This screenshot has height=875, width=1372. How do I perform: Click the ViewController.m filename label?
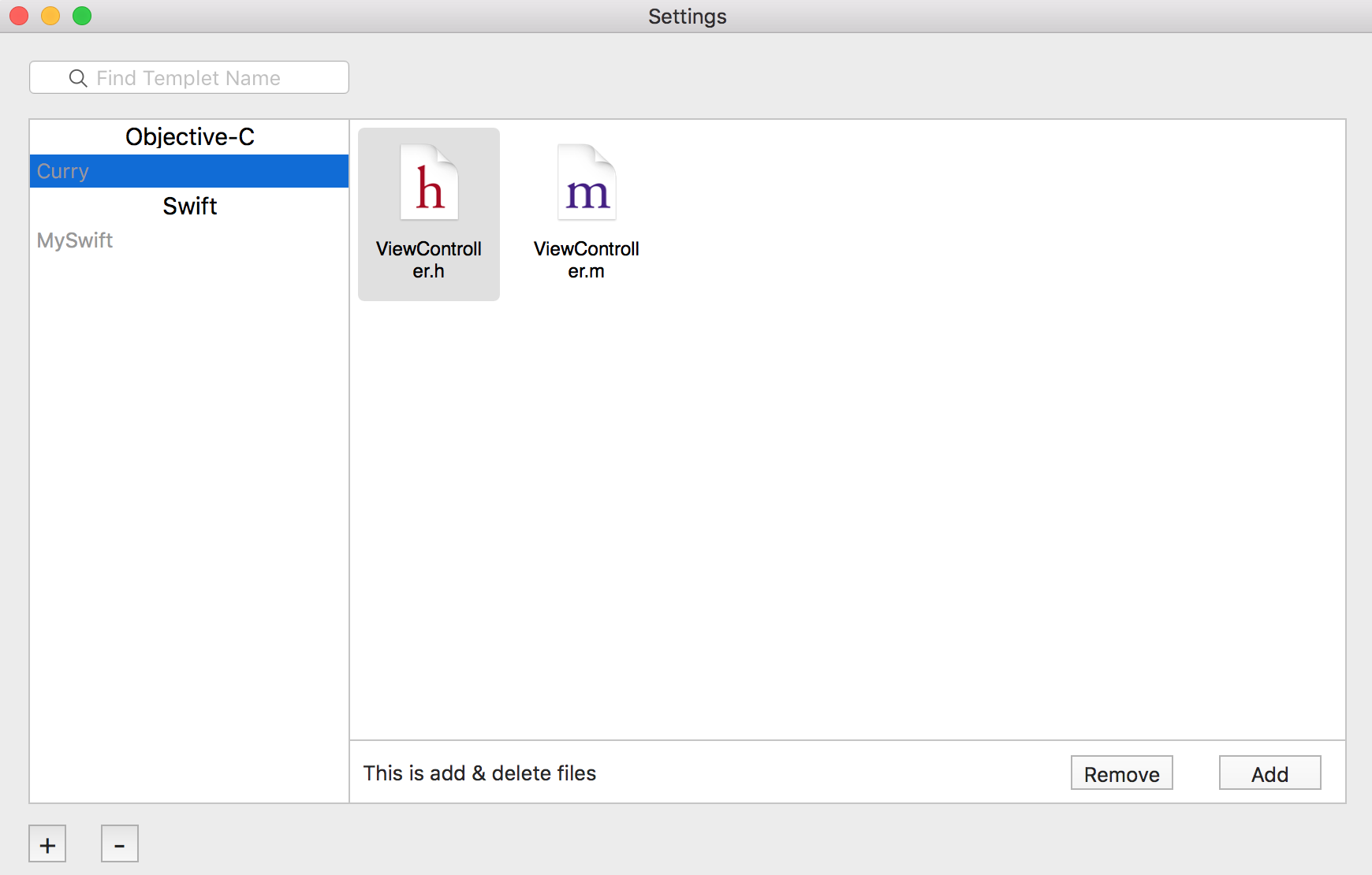587,260
